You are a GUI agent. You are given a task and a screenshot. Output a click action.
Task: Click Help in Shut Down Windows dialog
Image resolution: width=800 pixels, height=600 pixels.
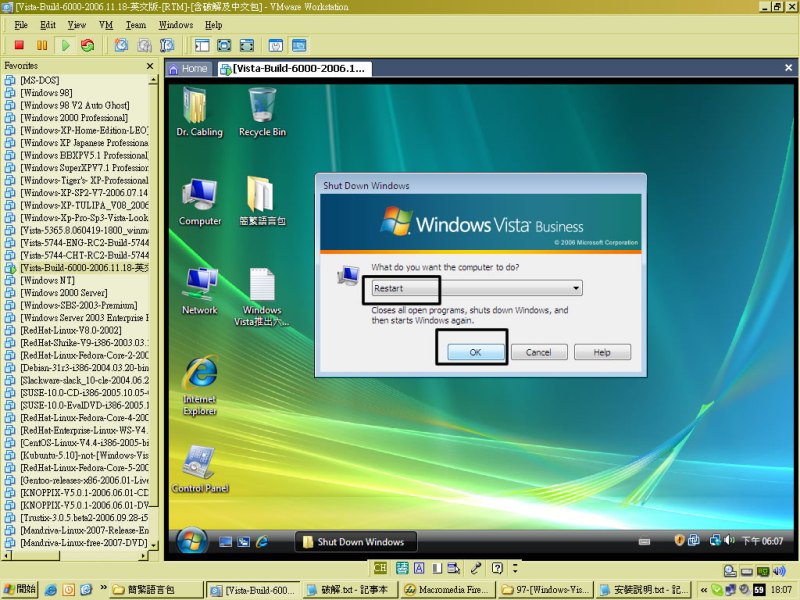click(602, 352)
